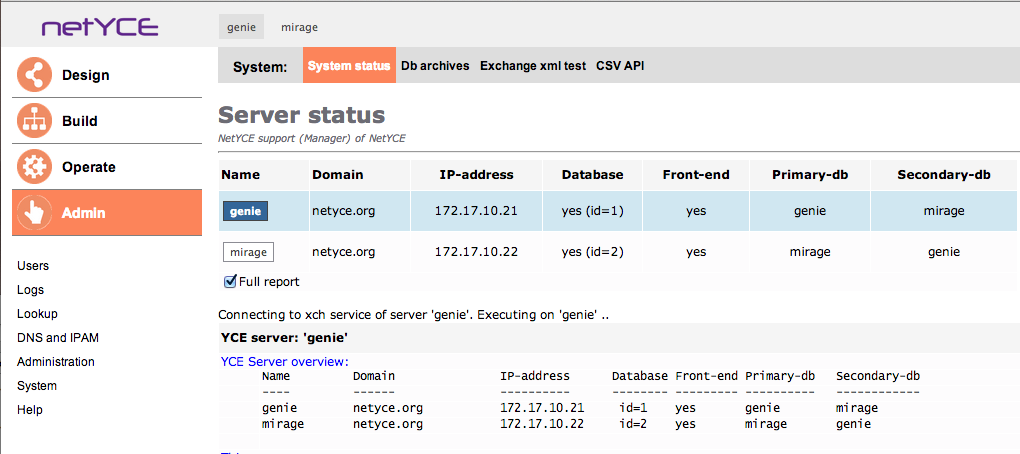
Task: Click the netYCE logo
Action: coord(100,27)
